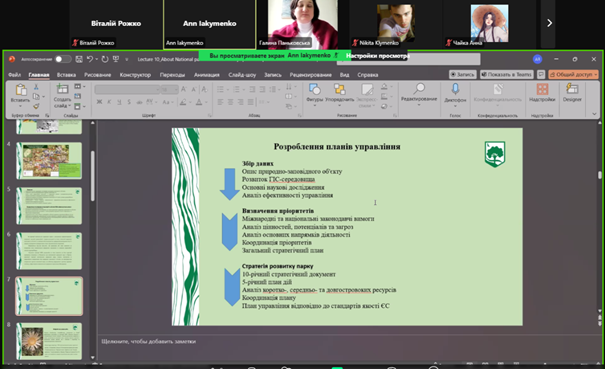This screenshot has width=605, height=369.
Task: Expand the Undo history arrow
Action: pyautogui.click(x=96, y=59)
